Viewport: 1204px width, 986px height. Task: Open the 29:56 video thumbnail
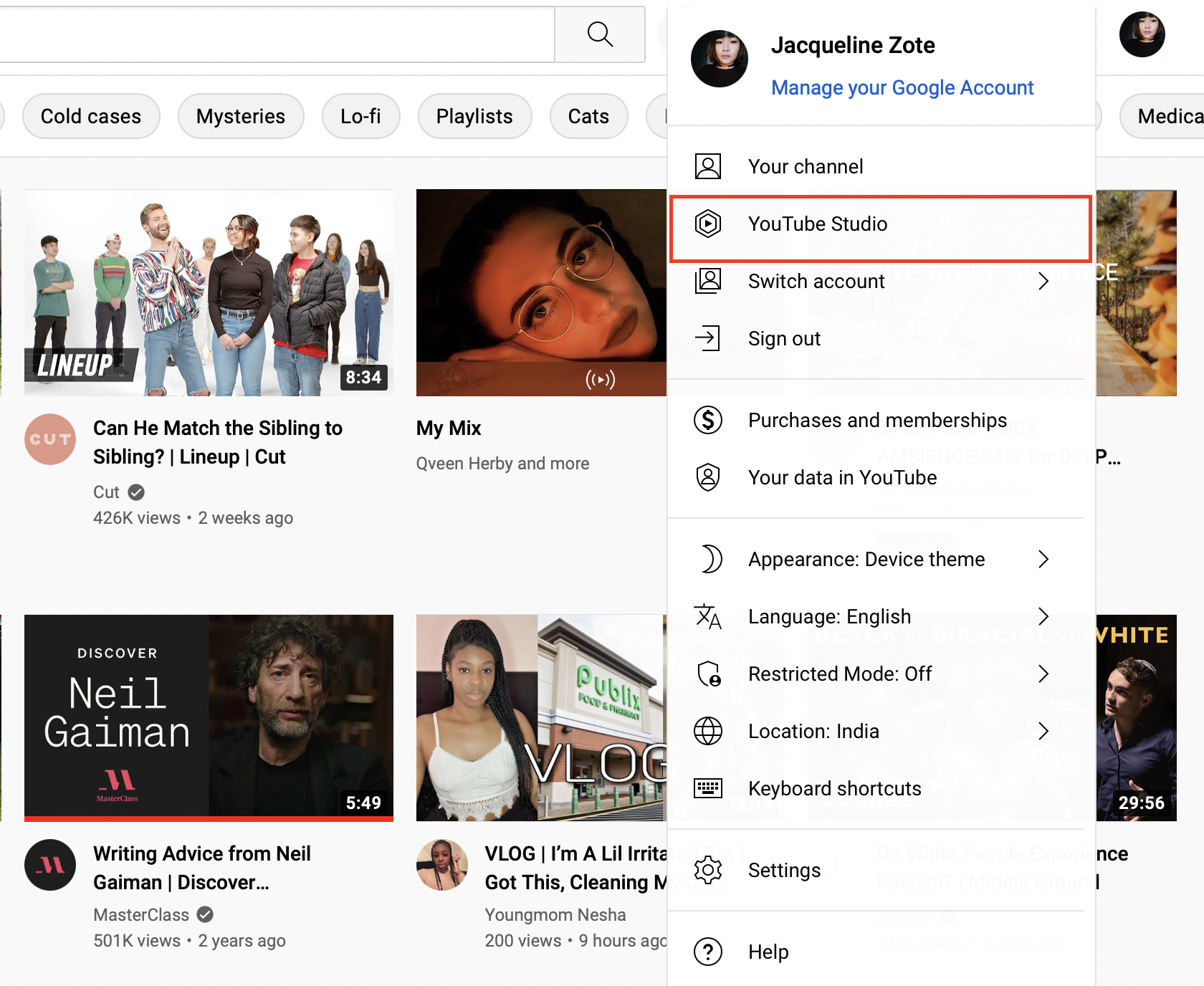(x=1137, y=718)
